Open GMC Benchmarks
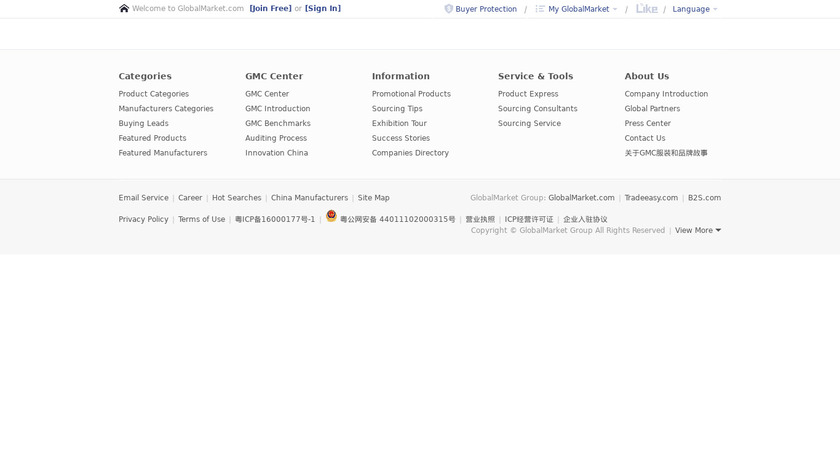The width and height of the screenshot is (840, 472). [278, 123]
